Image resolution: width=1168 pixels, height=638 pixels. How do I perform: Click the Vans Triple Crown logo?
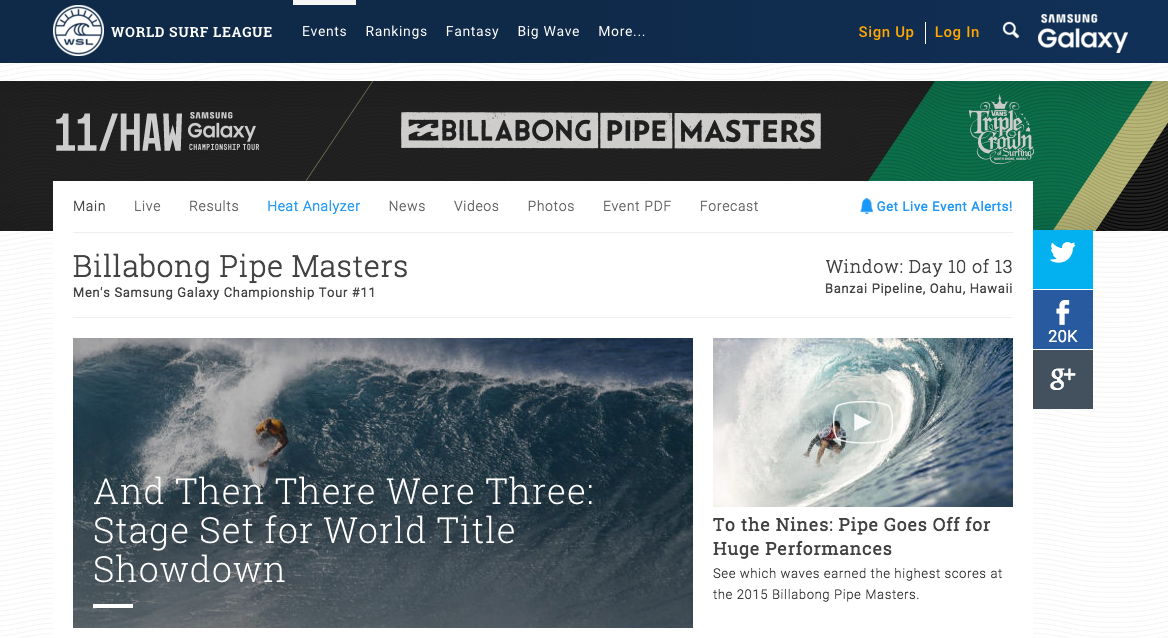1000,130
